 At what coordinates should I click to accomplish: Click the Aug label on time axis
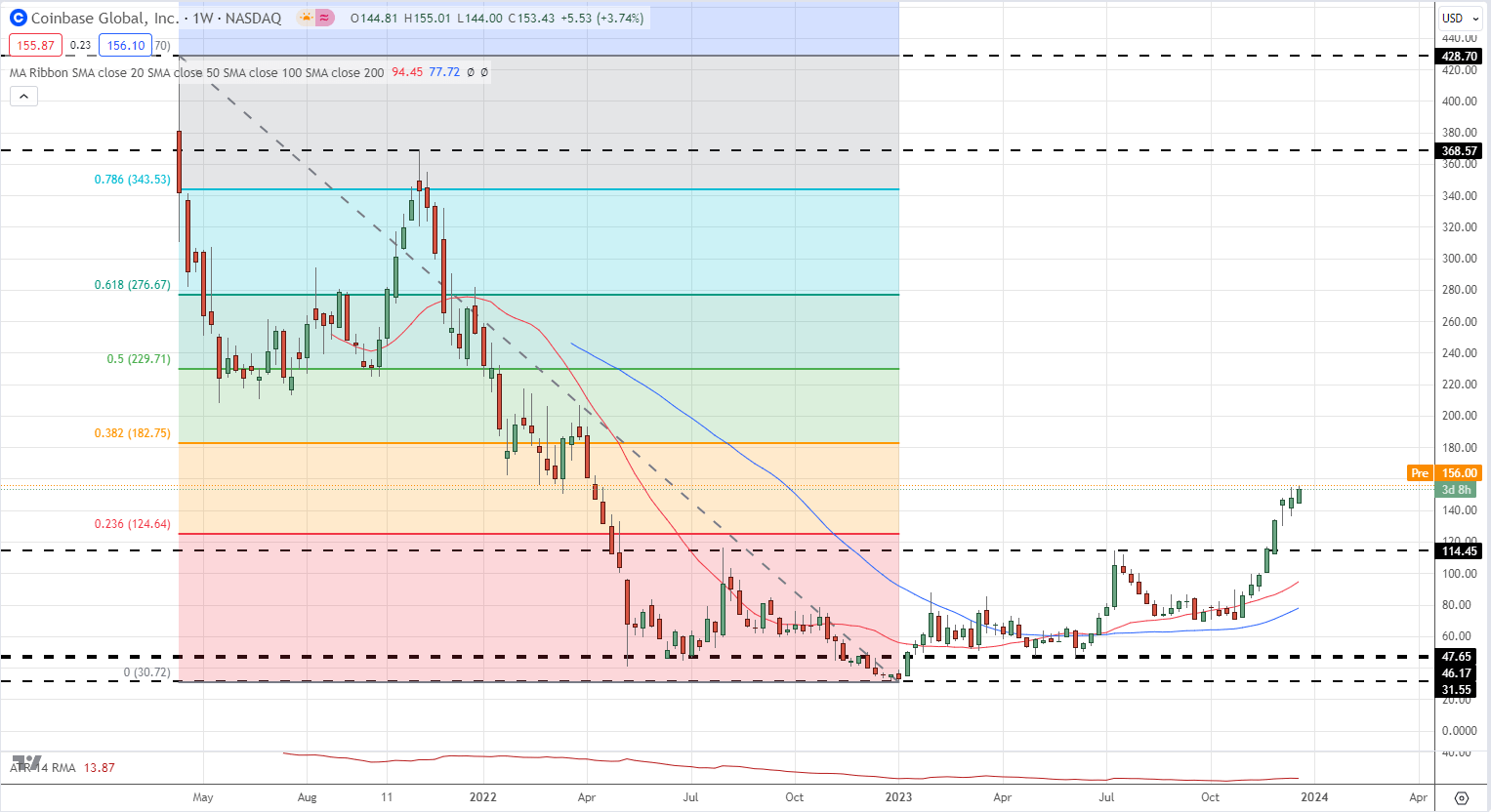307,797
